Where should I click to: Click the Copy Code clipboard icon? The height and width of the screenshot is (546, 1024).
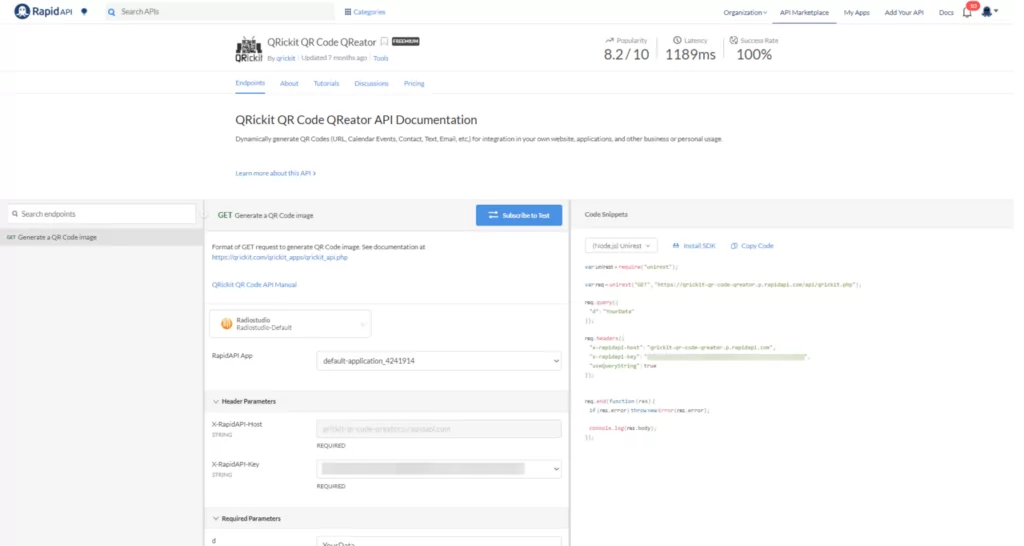point(733,245)
